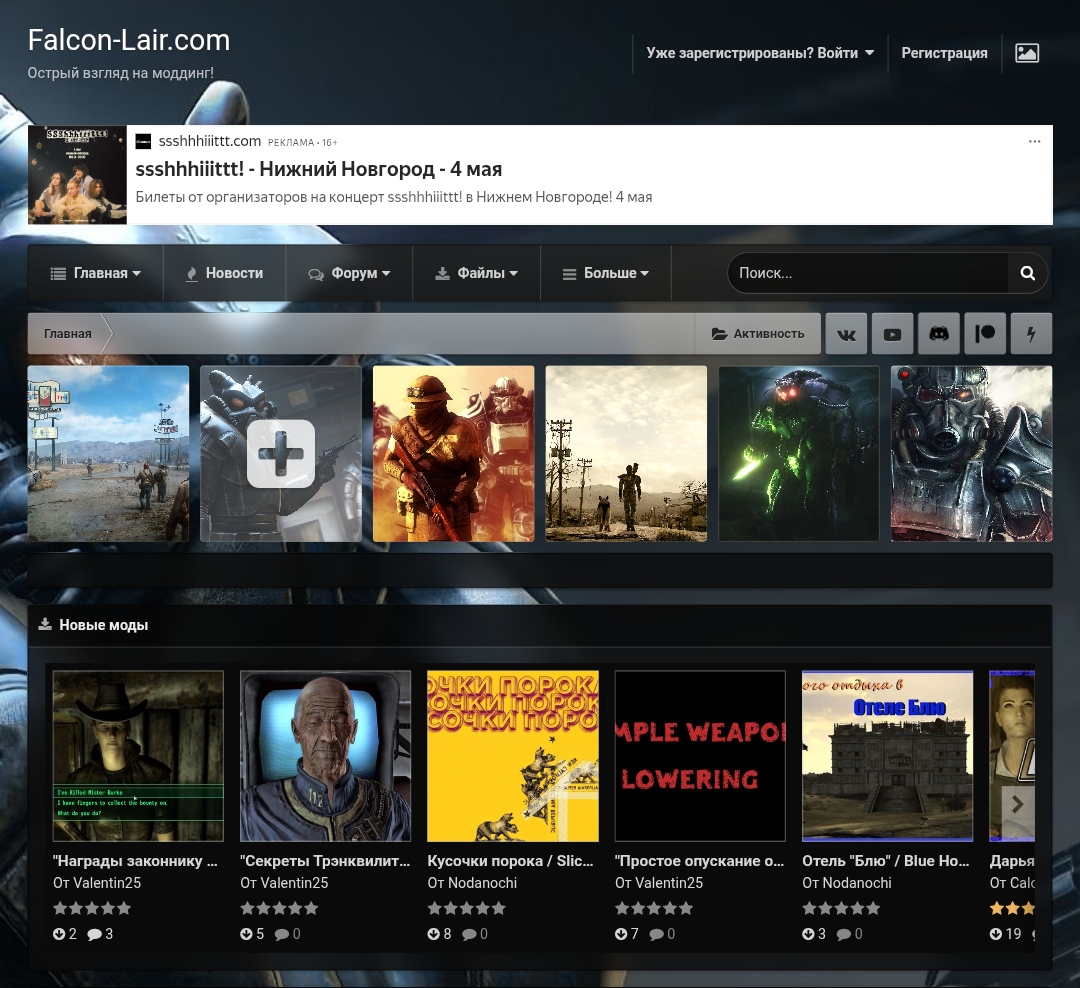
Task: Open the Discord server icon
Action: click(939, 334)
